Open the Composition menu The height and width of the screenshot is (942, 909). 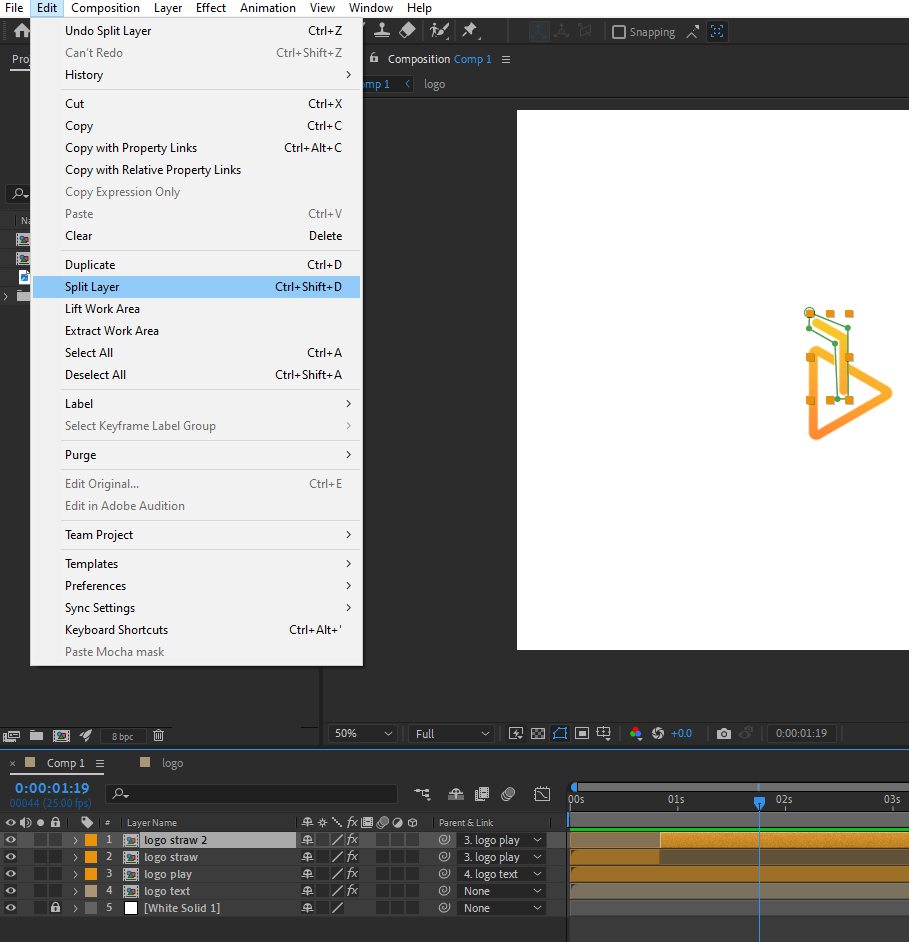coord(105,8)
